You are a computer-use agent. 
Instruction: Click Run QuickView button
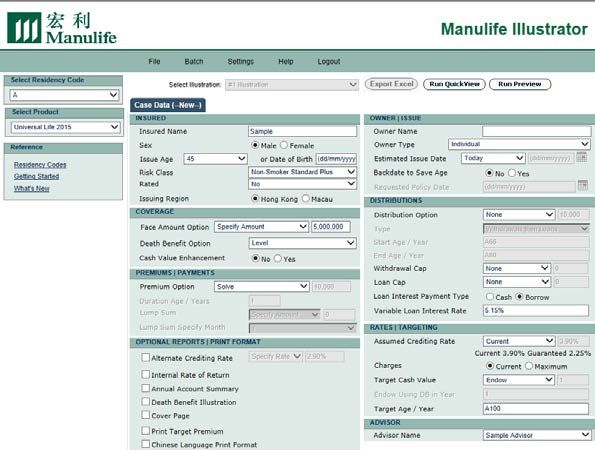click(454, 84)
